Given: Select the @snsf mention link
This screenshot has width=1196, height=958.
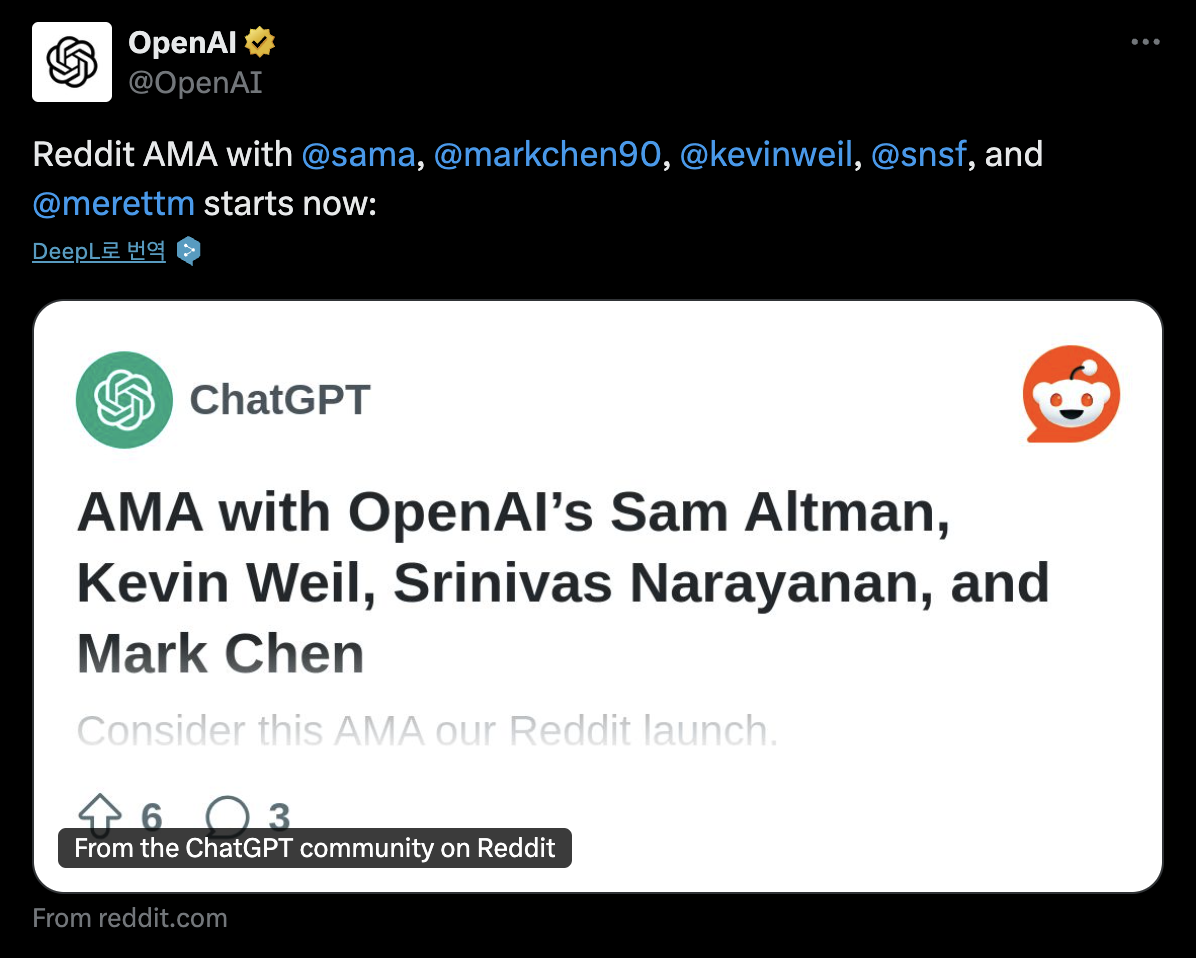Looking at the screenshot, I should pyautogui.click(x=920, y=155).
